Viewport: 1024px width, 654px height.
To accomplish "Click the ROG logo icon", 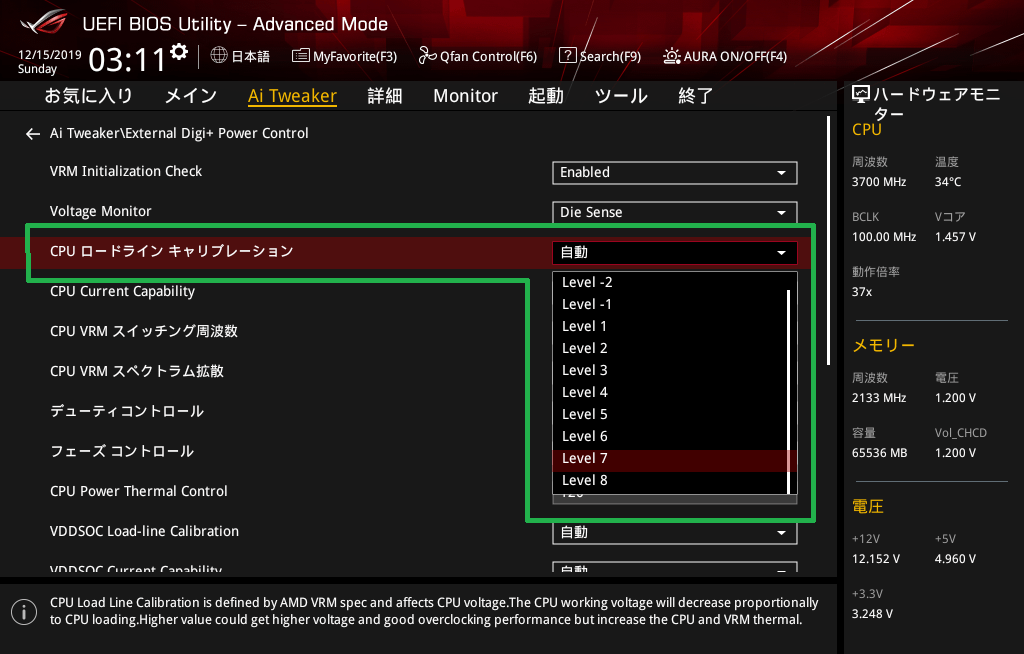I will tap(44, 23).
